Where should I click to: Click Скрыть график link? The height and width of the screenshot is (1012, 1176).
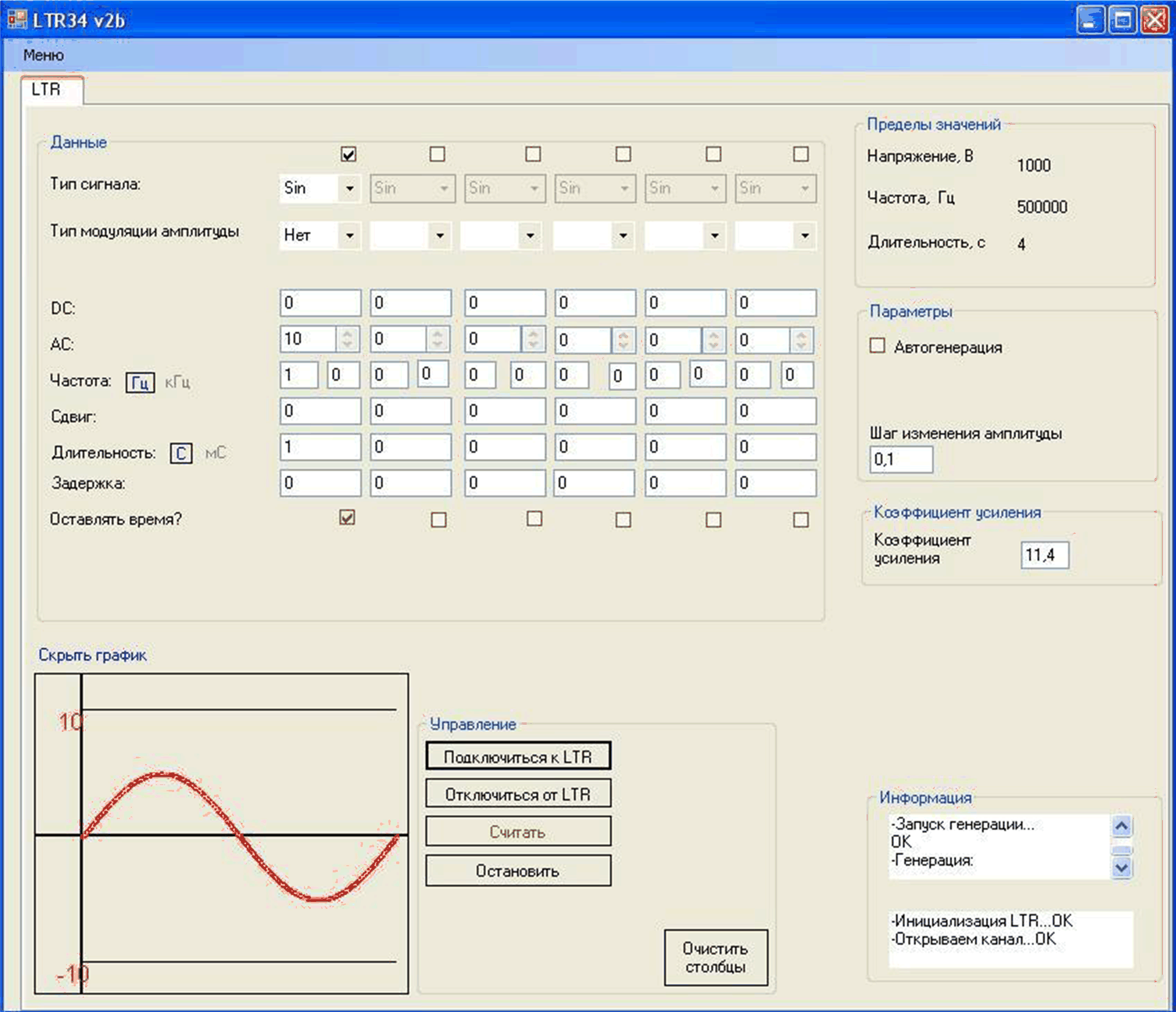click(92, 655)
